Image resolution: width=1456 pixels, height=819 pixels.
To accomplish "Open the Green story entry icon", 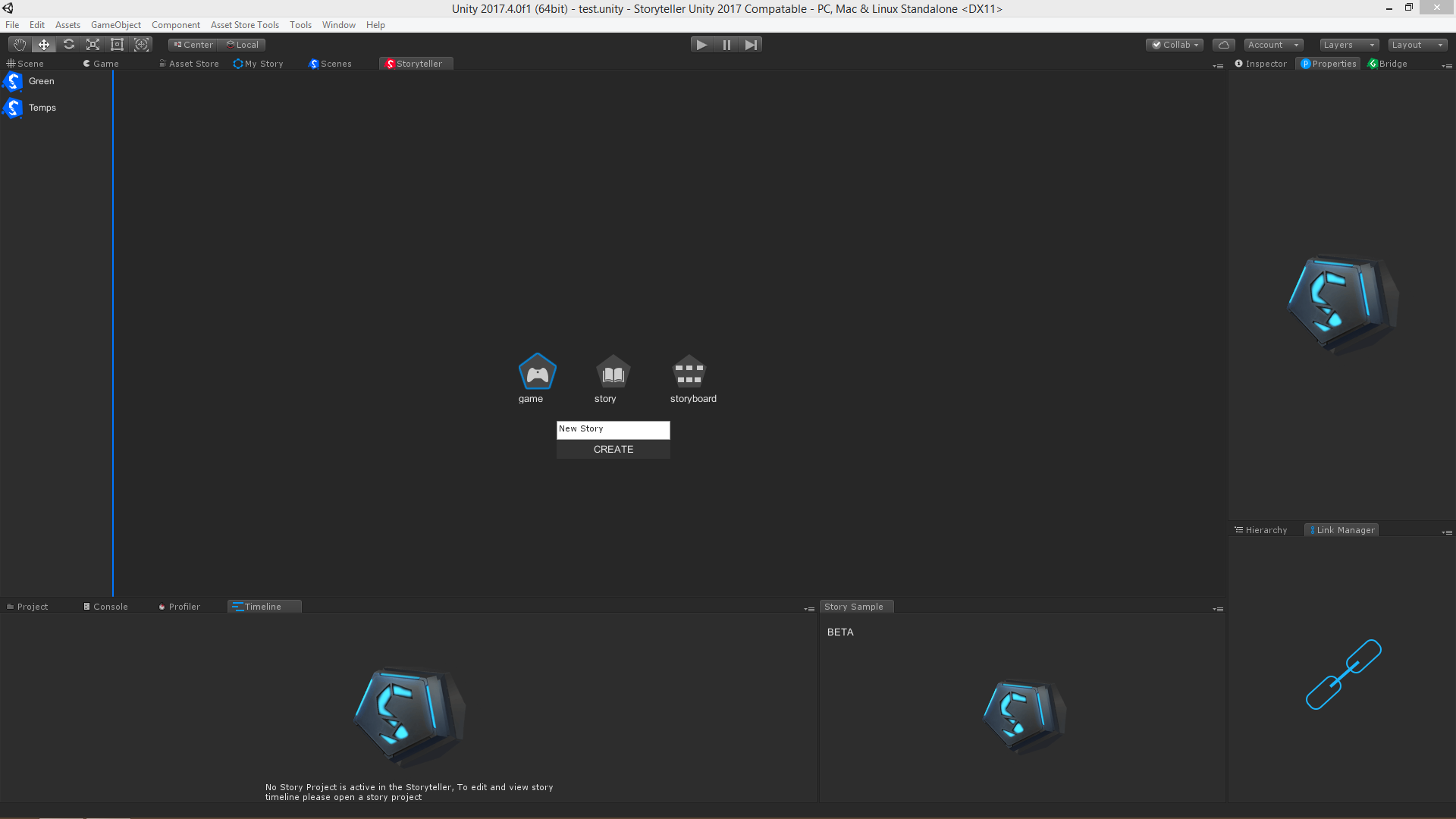I will click(13, 81).
